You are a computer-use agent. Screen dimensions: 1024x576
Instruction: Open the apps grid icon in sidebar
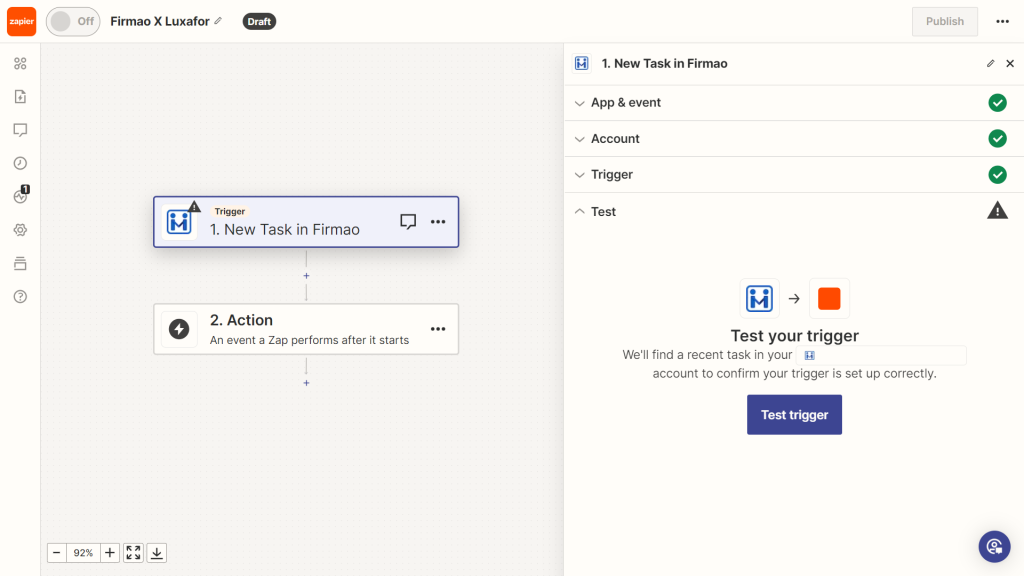point(20,63)
